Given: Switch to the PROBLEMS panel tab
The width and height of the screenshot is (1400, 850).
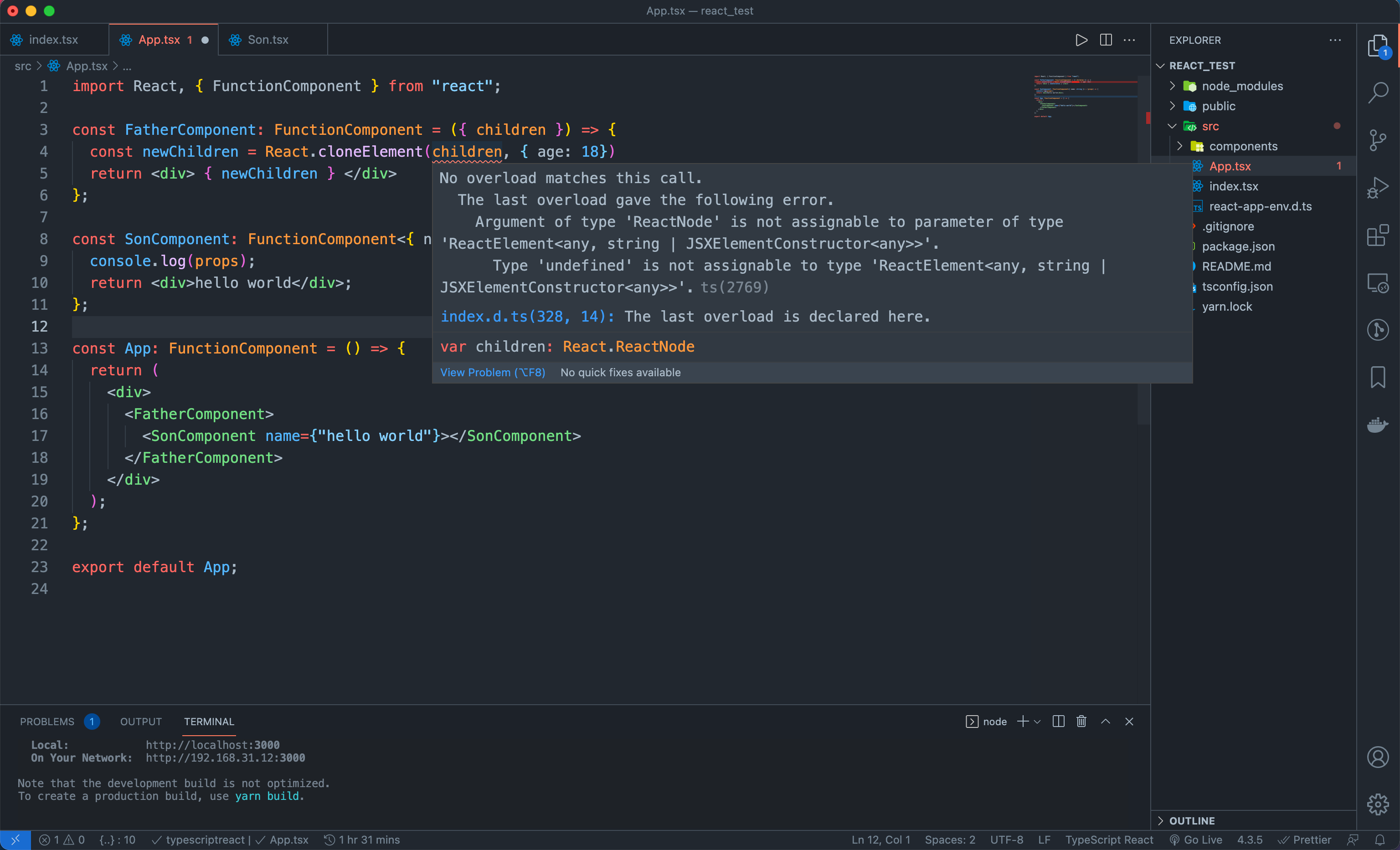Looking at the screenshot, I should (47, 722).
